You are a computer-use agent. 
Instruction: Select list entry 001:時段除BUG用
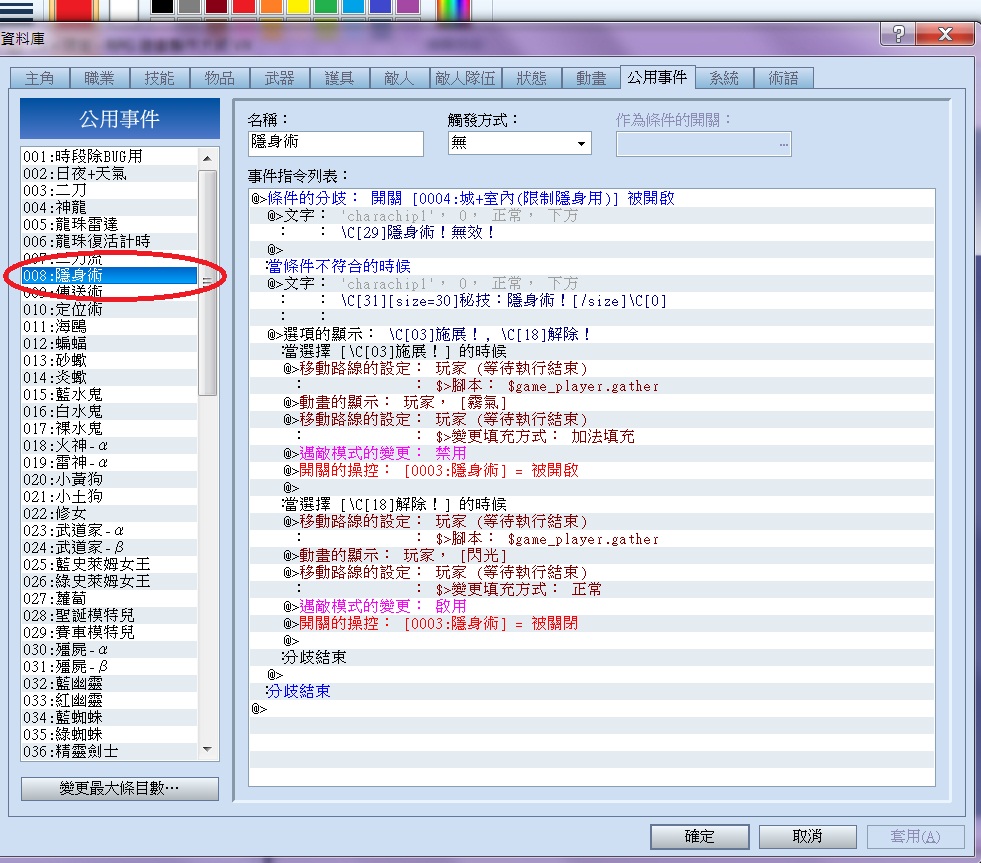[x=109, y=156]
